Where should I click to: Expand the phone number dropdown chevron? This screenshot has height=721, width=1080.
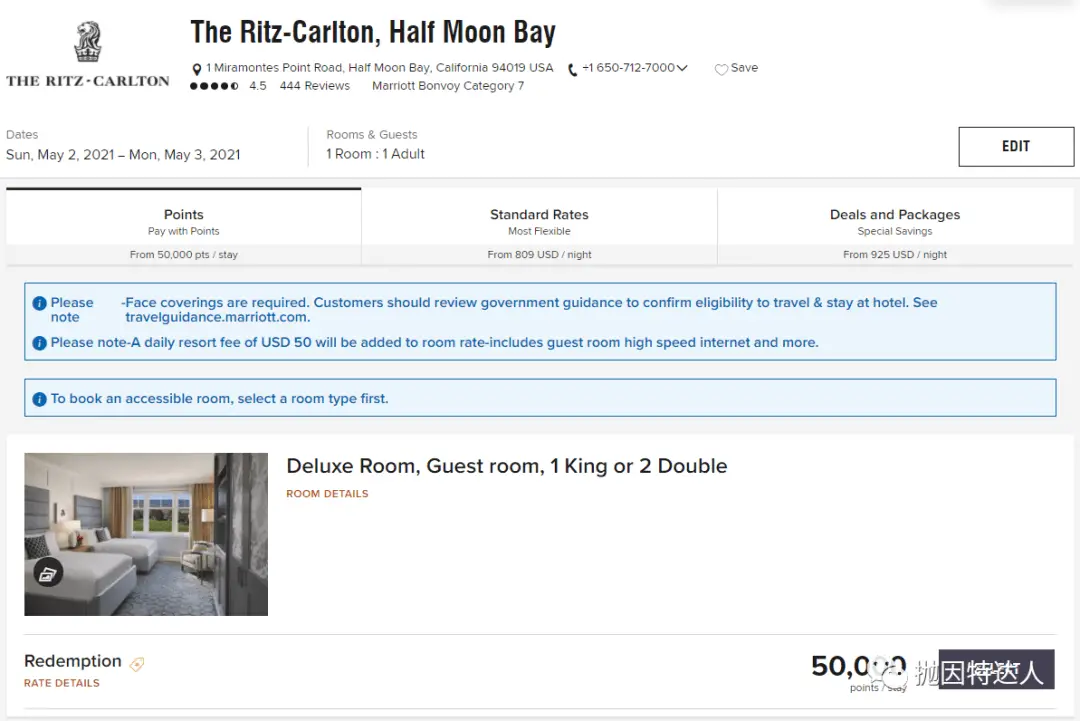tap(682, 68)
